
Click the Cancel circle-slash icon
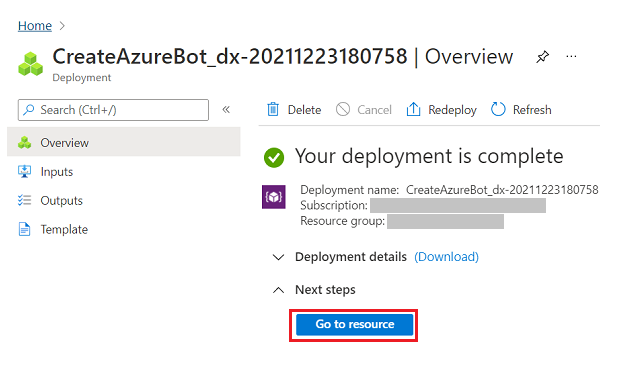343,109
